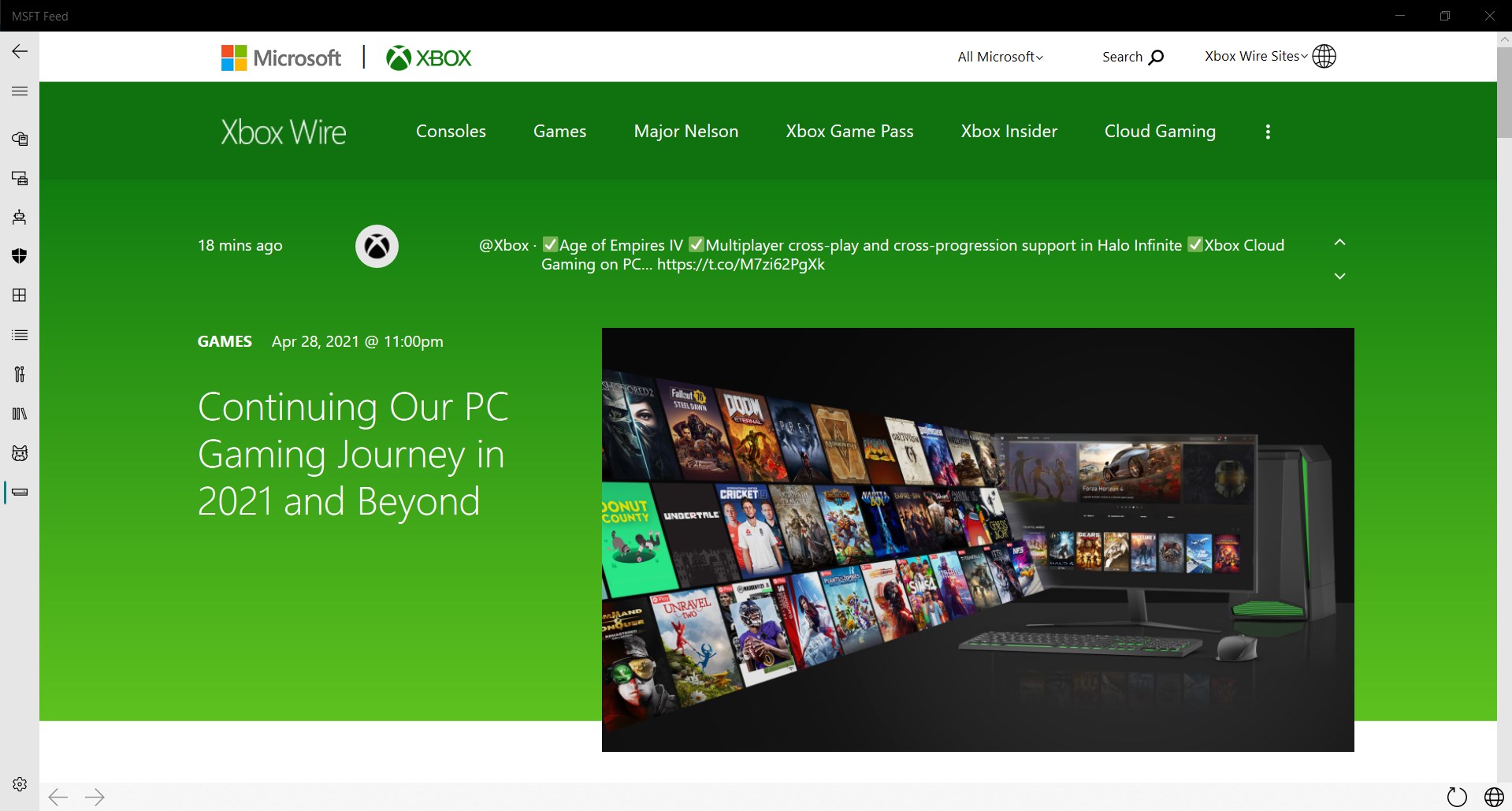Image resolution: width=1512 pixels, height=811 pixels.
Task: Open the selected Xbox console sidebar icon
Action: (20, 493)
